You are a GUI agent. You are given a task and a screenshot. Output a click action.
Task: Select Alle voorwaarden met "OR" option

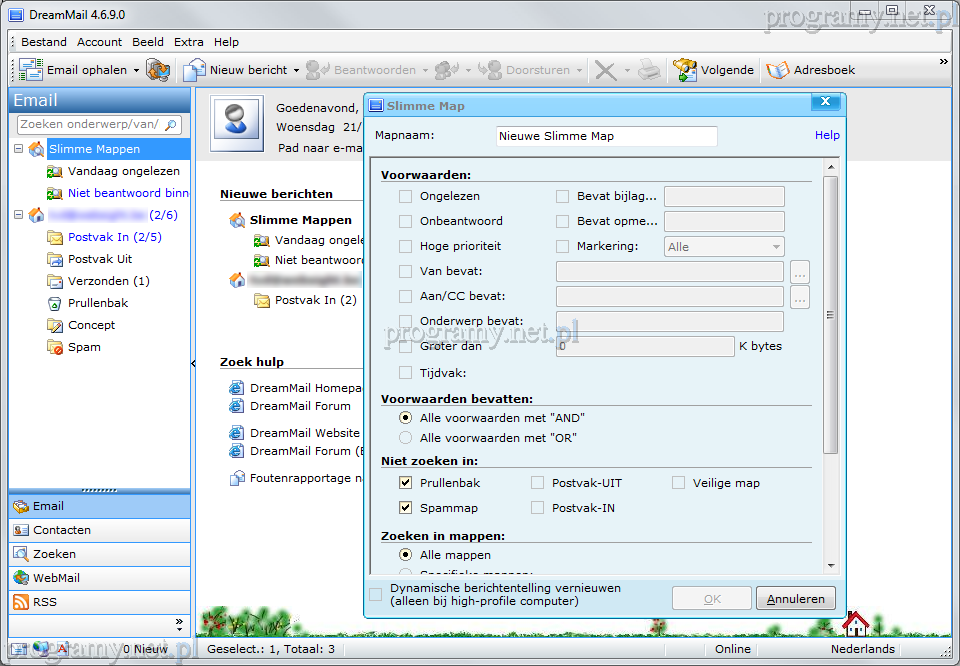click(x=405, y=438)
